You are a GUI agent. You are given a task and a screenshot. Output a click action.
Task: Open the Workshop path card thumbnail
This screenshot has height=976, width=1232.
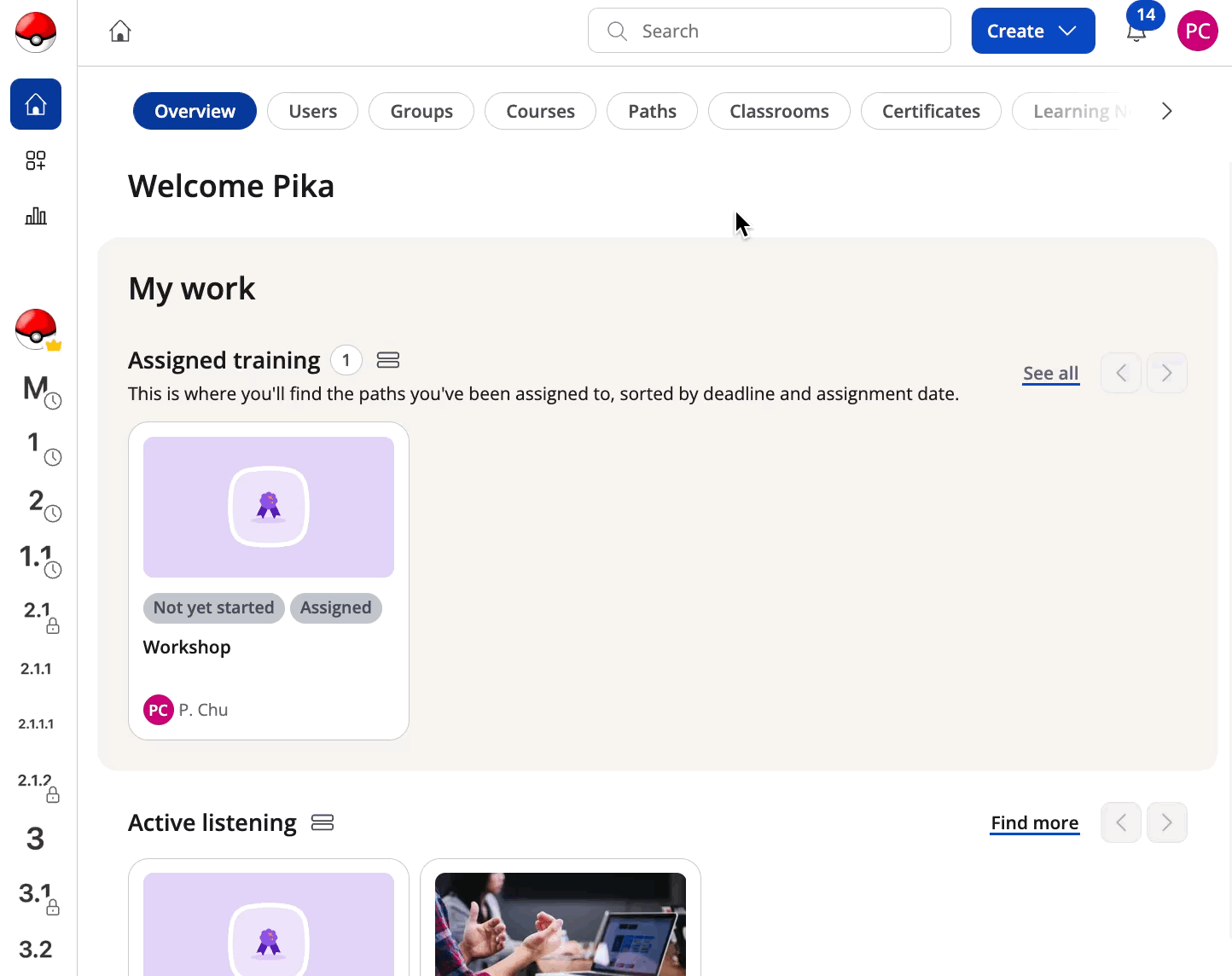[x=269, y=508]
